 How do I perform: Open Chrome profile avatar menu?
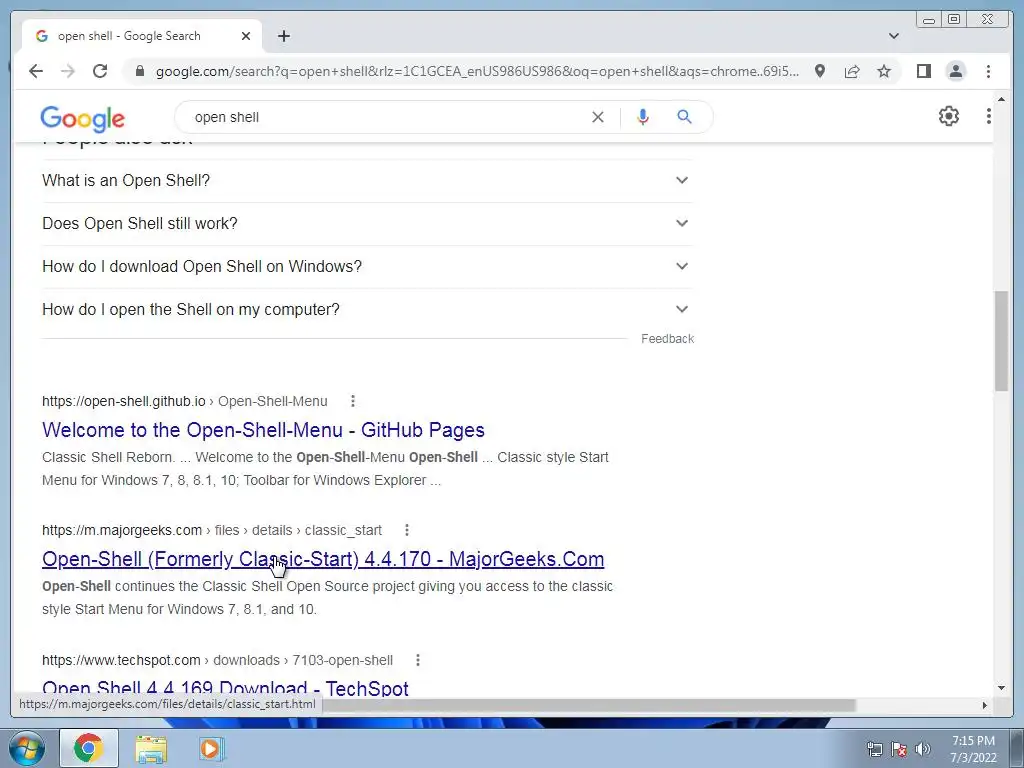955,71
